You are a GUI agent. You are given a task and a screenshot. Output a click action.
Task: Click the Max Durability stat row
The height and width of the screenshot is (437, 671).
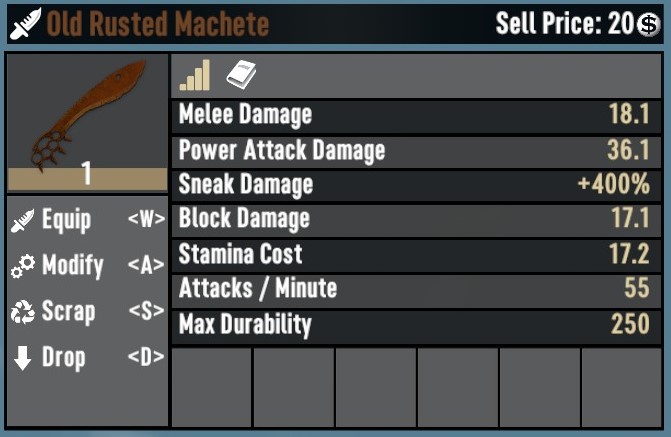pyautogui.click(x=415, y=325)
